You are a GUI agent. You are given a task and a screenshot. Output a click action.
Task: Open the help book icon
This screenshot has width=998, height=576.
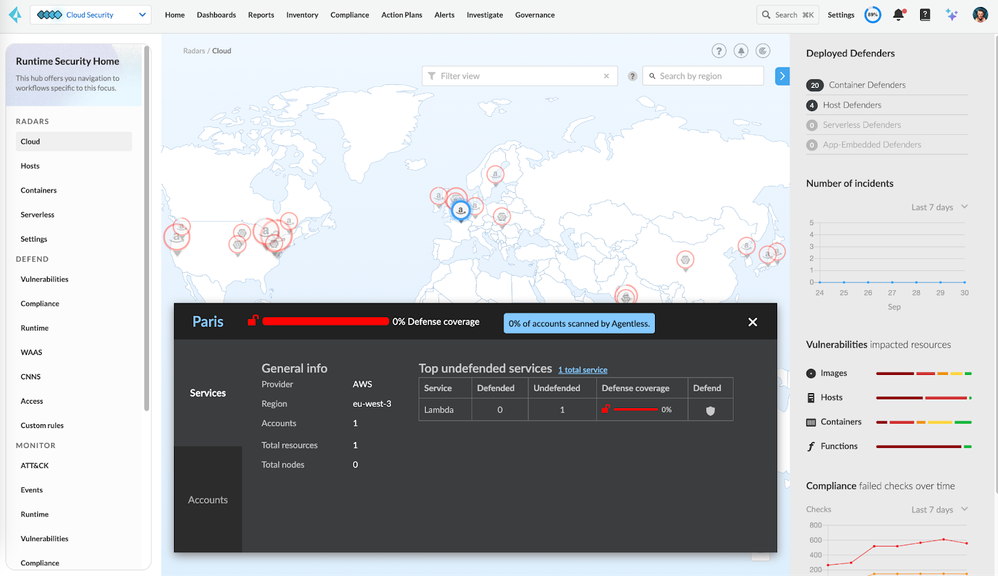(x=924, y=15)
